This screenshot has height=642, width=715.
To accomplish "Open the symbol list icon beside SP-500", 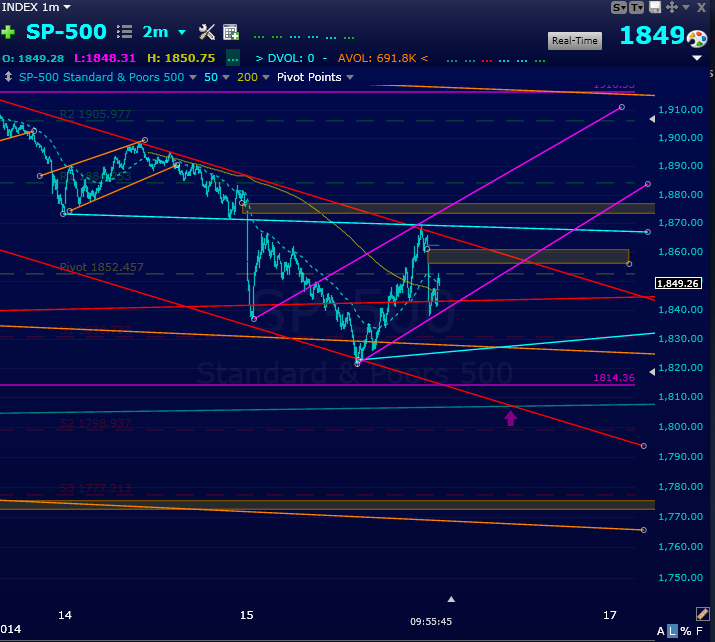I will pyautogui.click(x=124, y=32).
